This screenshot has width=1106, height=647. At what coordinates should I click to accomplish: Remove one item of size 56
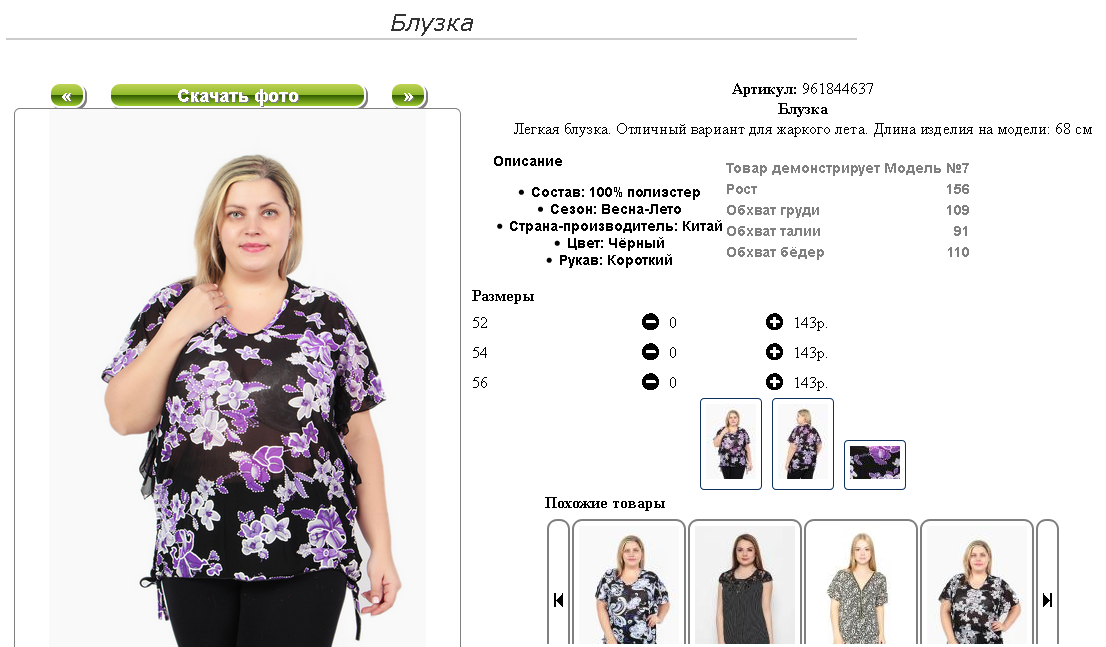click(650, 382)
